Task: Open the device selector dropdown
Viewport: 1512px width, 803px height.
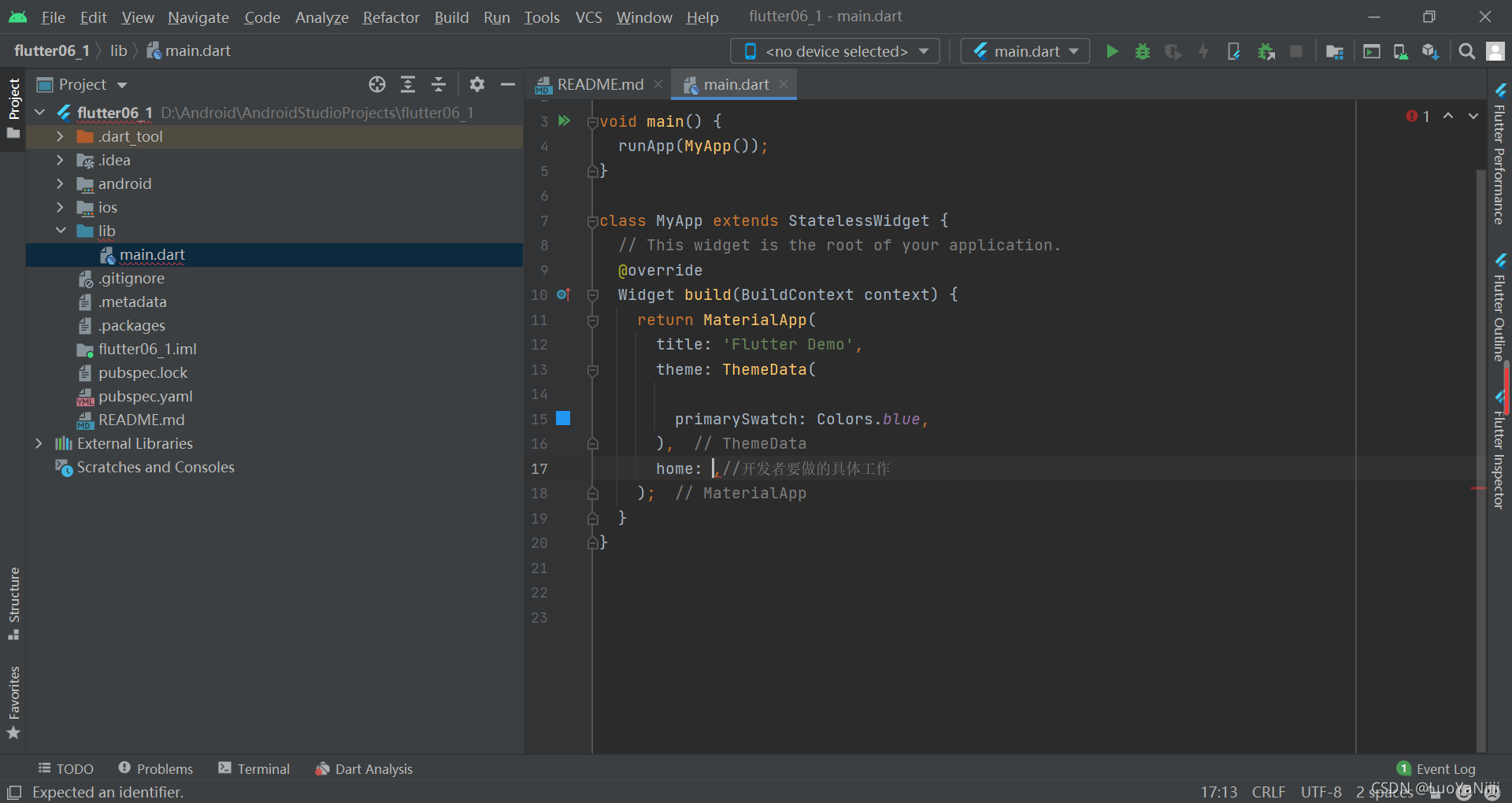Action: [836, 51]
